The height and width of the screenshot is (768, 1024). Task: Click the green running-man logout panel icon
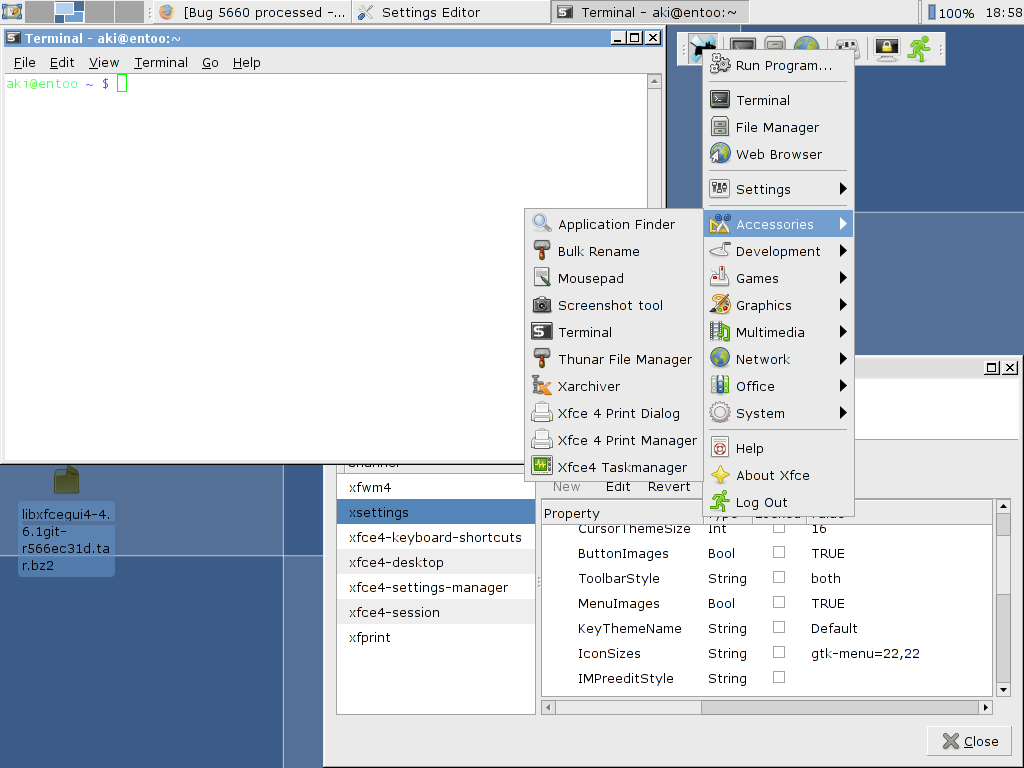[919, 47]
